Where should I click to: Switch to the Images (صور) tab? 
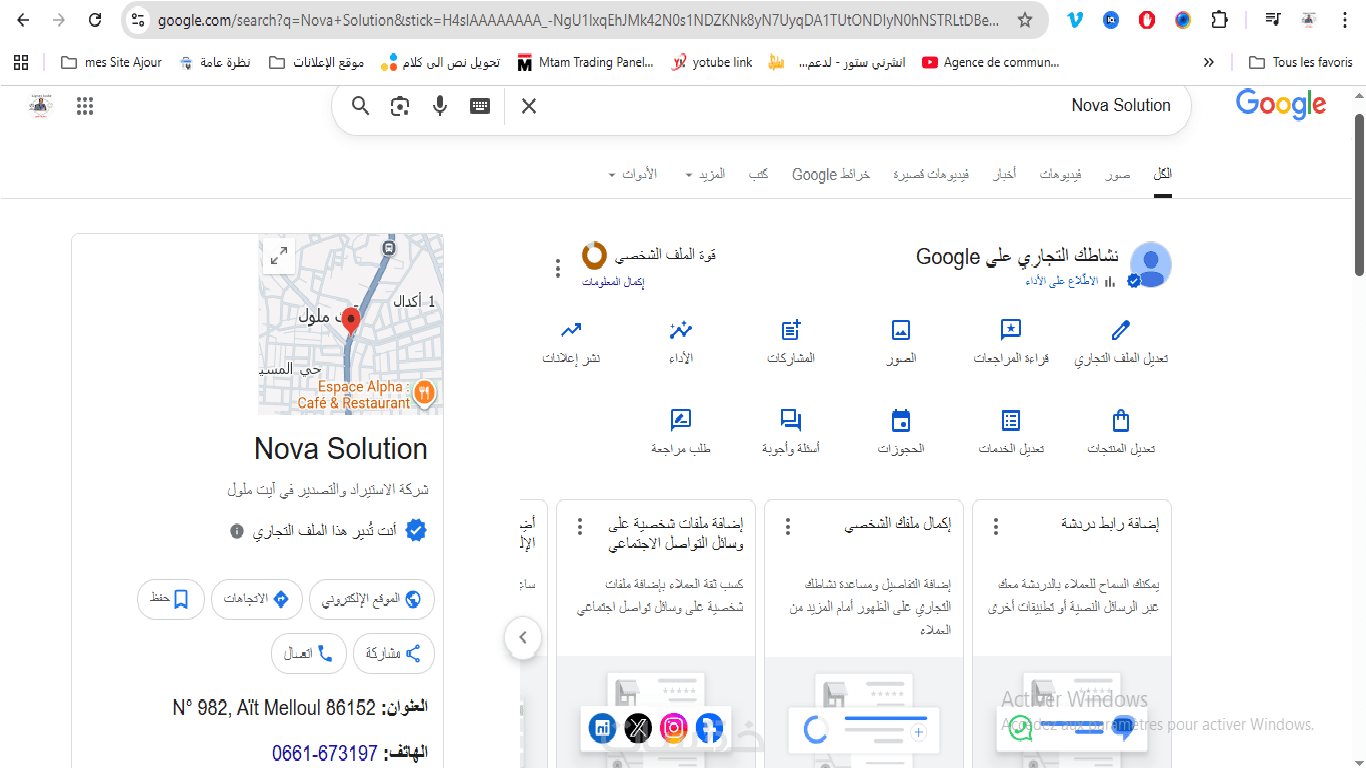(1118, 174)
